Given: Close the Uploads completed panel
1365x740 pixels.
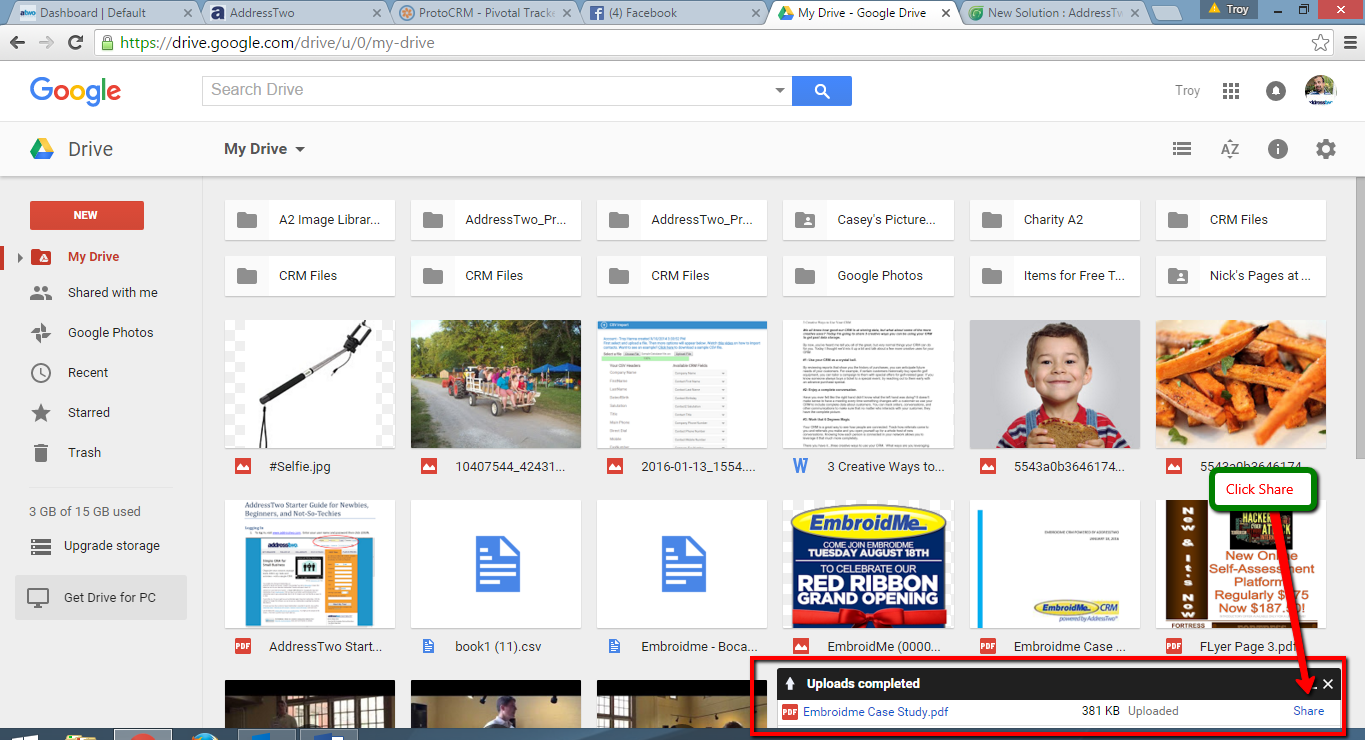Looking at the screenshot, I should pos(1328,684).
